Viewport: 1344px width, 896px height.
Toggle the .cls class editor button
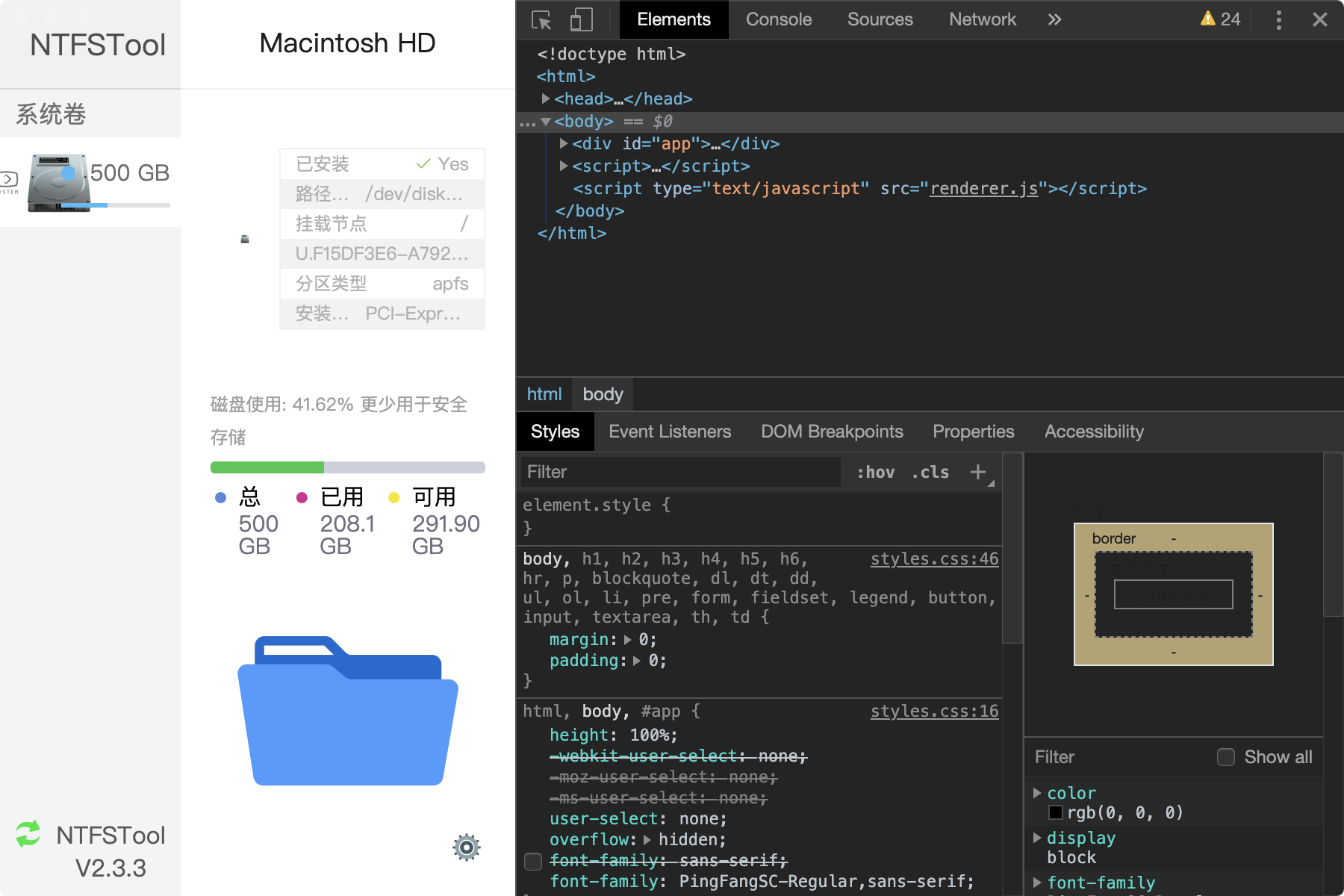pyautogui.click(x=930, y=472)
